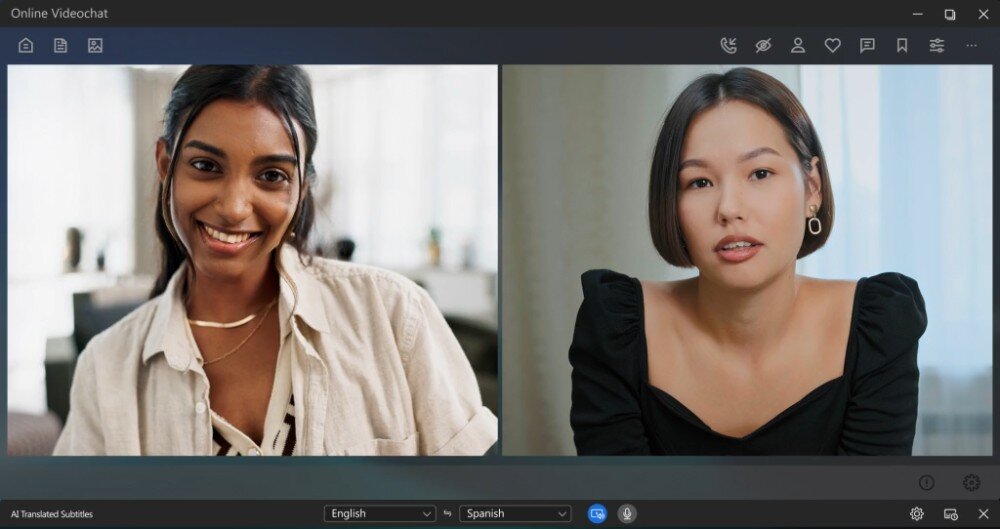Open the three-dot more options menu
The width and height of the screenshot is (1000, 529).
click(x=971, y=45)
